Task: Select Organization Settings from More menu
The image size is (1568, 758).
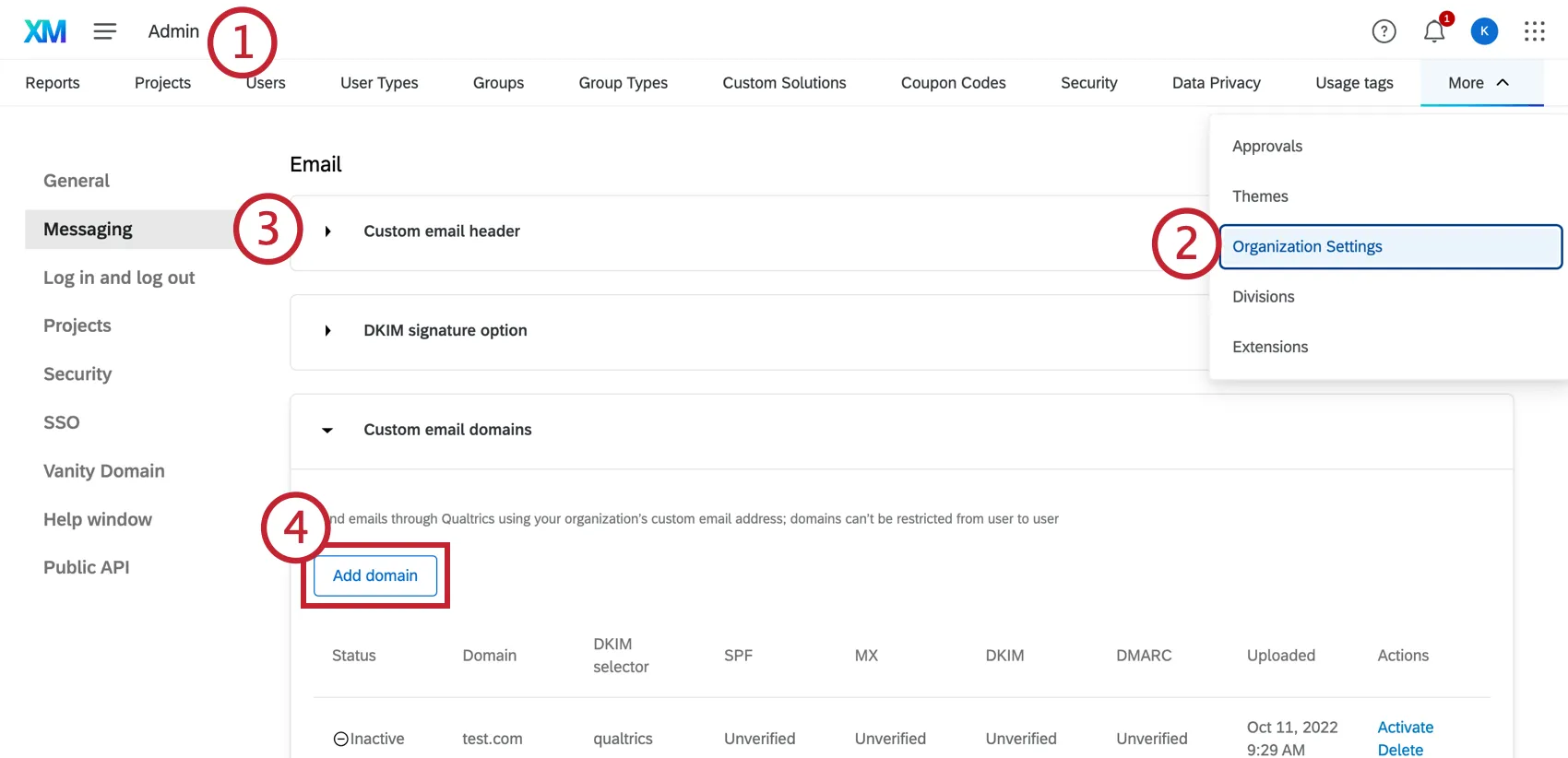Action: pyautogui.click(x=1307, y=246)
